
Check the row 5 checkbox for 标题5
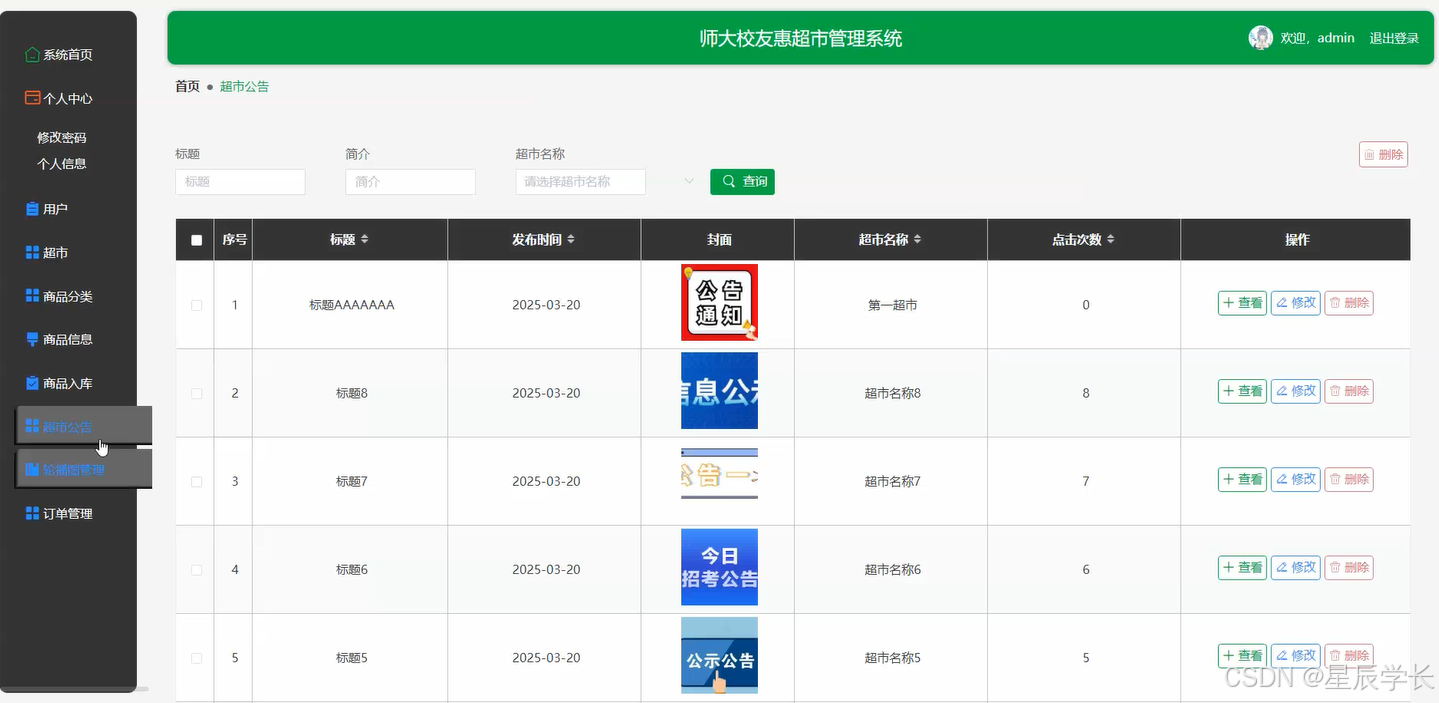click(196, 658)
